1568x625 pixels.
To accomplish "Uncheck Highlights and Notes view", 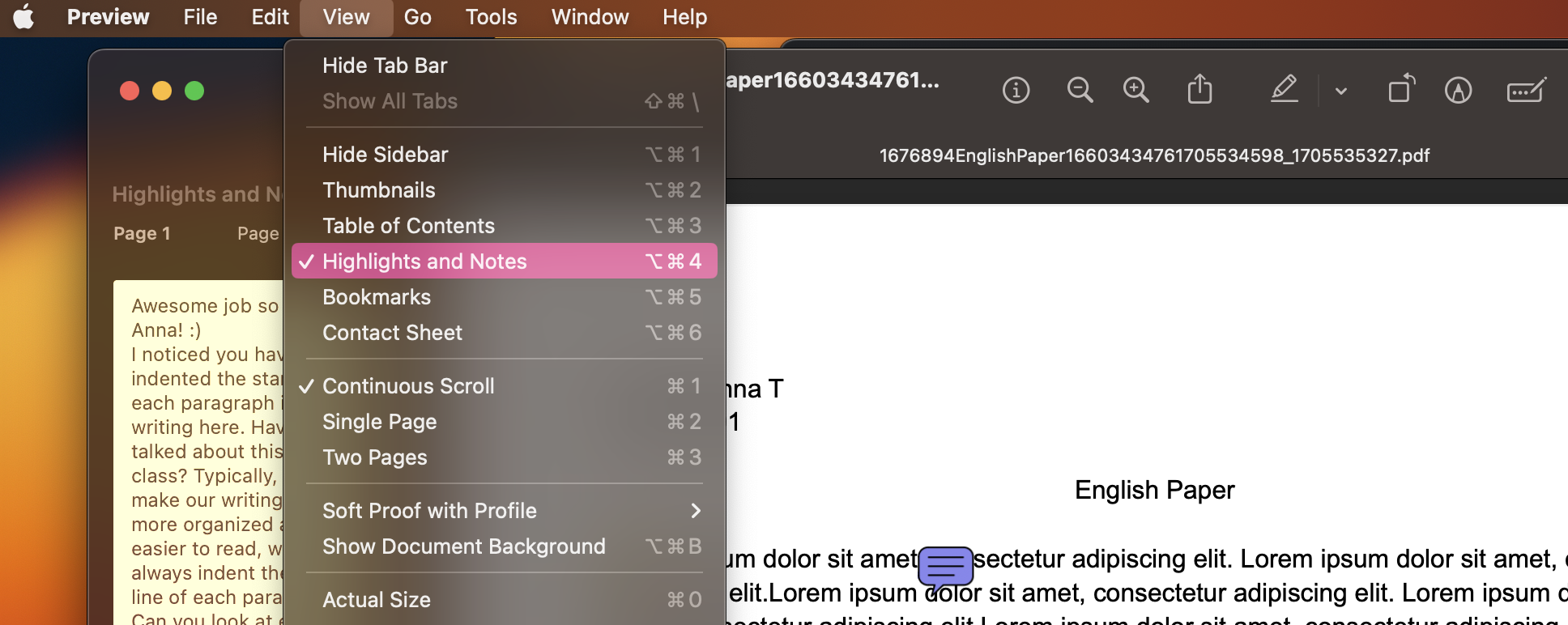I will click(504, 261).
